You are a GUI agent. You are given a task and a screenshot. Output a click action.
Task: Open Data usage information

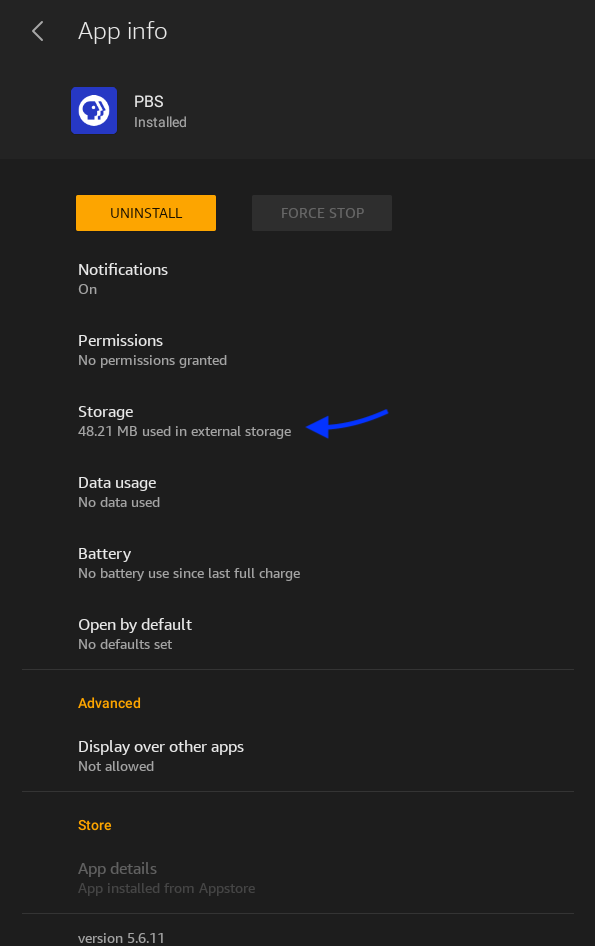(x=117, y=491)
